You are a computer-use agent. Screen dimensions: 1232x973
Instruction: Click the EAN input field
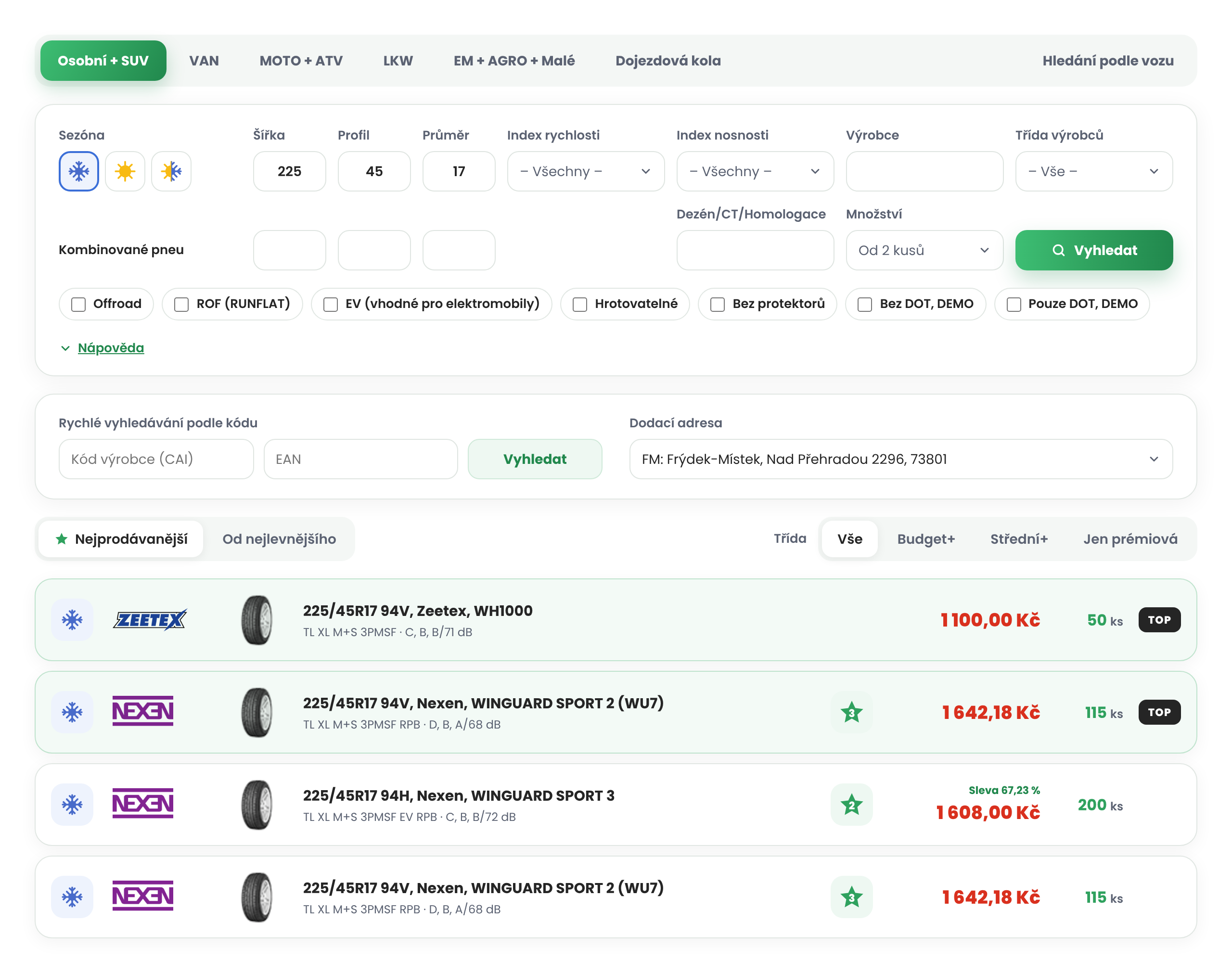coord(360,459)
